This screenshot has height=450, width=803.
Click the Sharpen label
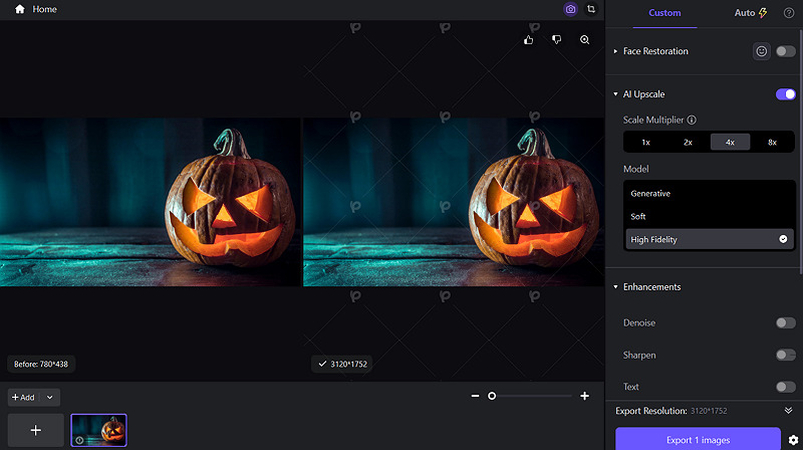coord(639,355)
